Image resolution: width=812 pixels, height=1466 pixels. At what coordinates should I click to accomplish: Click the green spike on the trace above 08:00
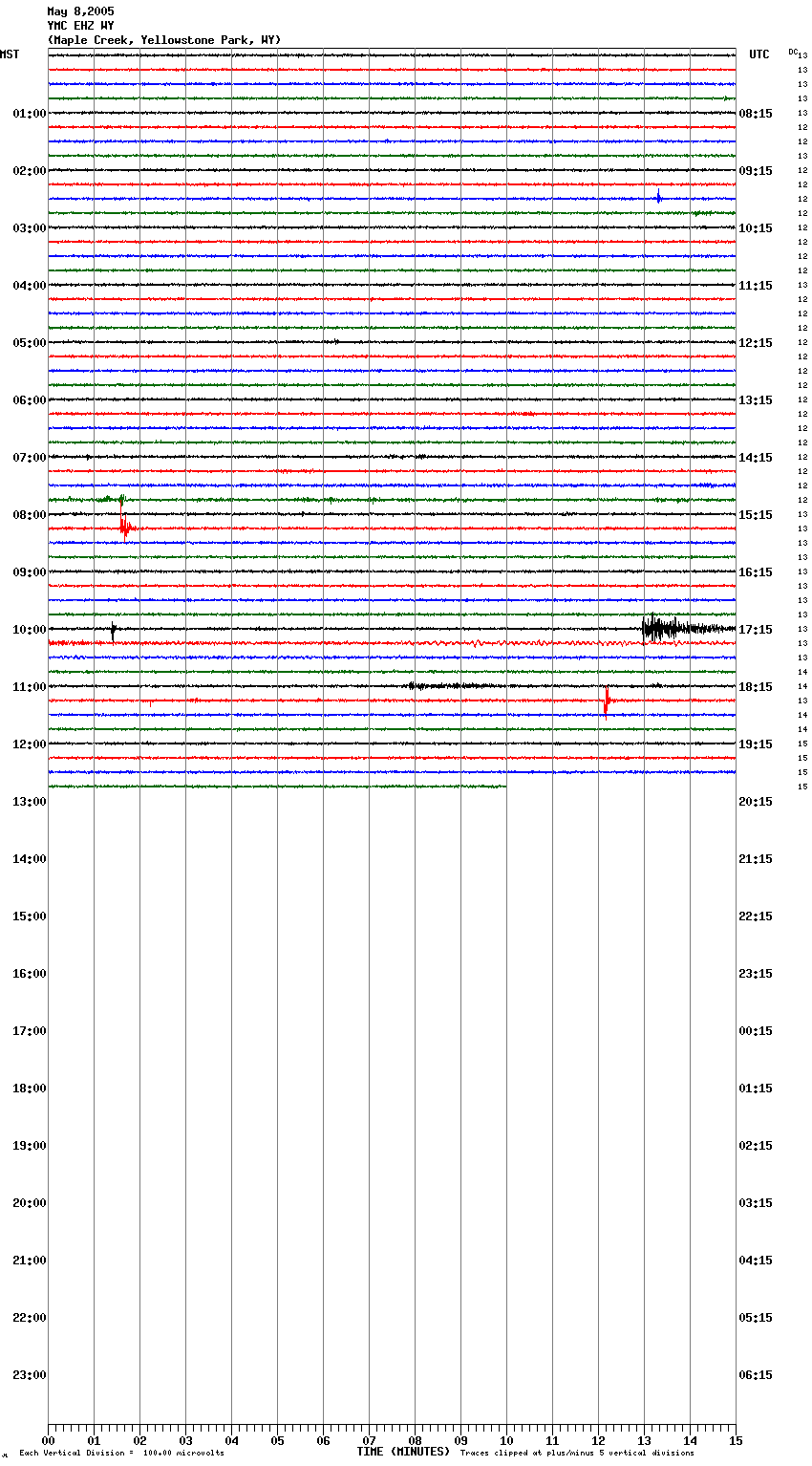click(120, 500)
